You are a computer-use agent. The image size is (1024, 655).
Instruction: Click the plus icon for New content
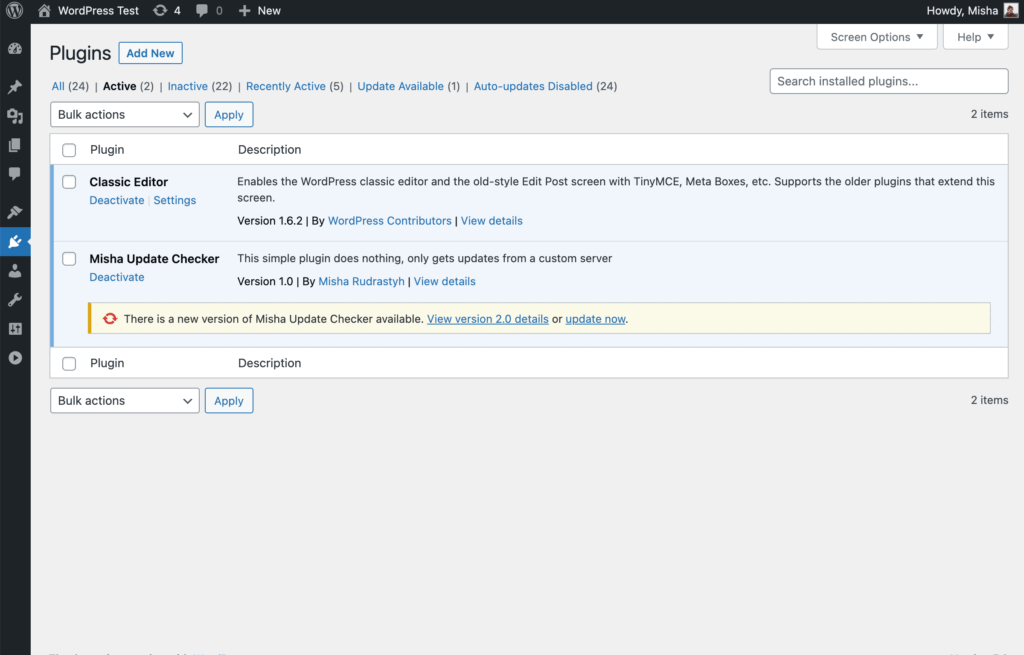point(244,10)
